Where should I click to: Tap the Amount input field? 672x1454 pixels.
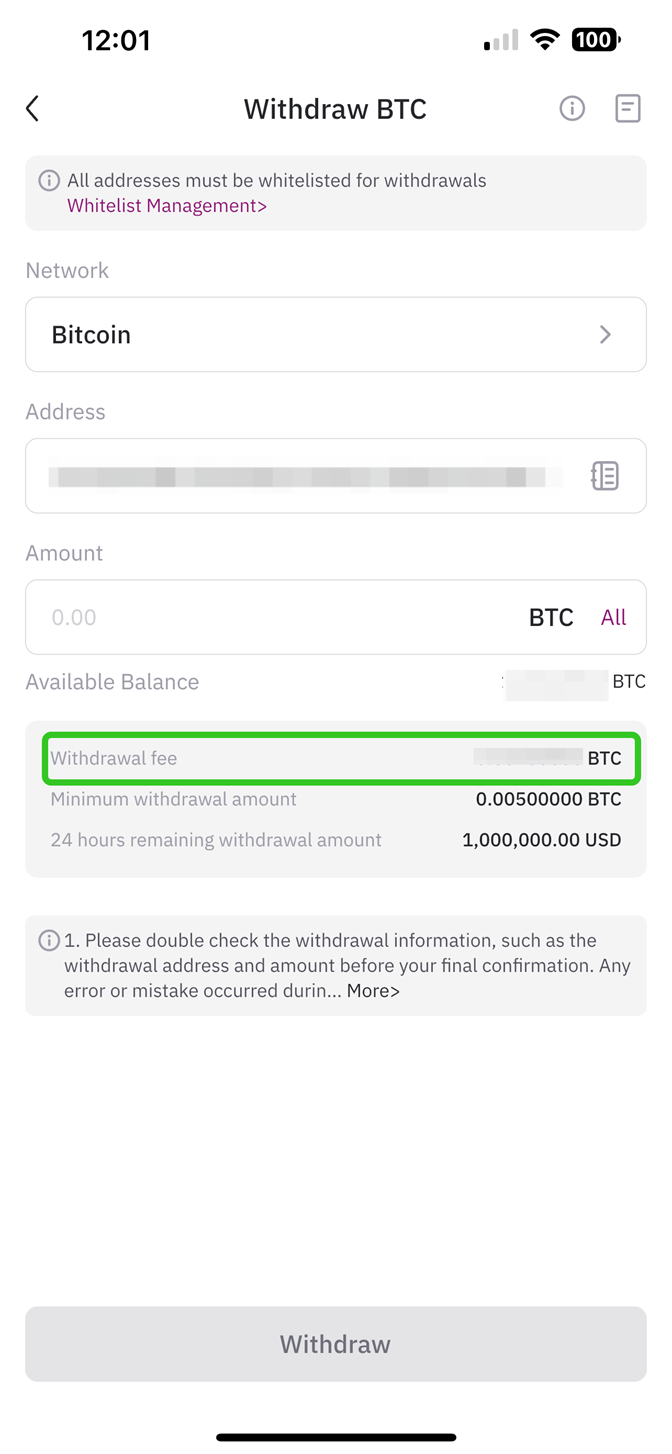(250, 617)
